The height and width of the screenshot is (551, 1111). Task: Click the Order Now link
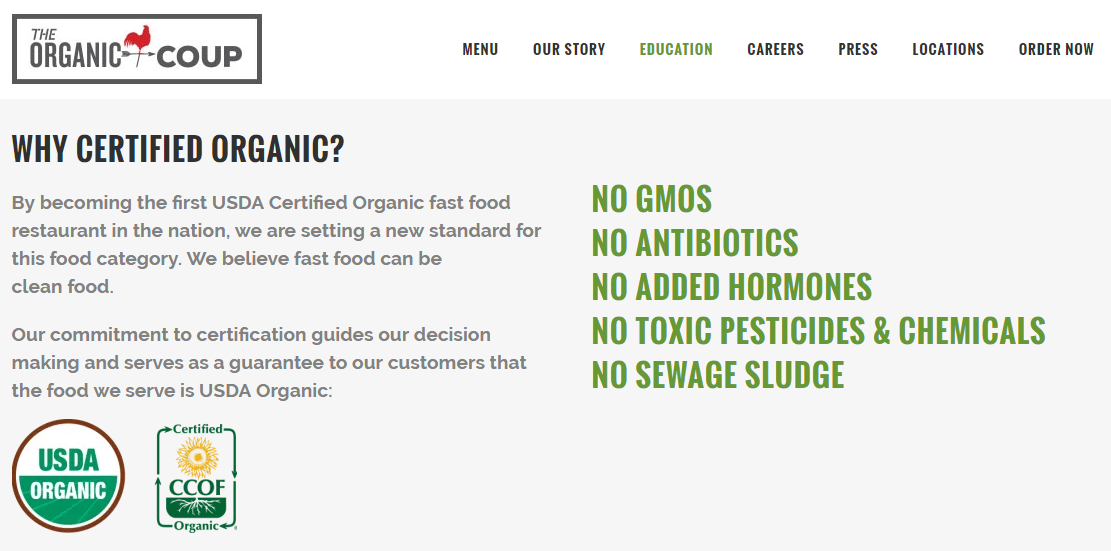[1056, 49]
